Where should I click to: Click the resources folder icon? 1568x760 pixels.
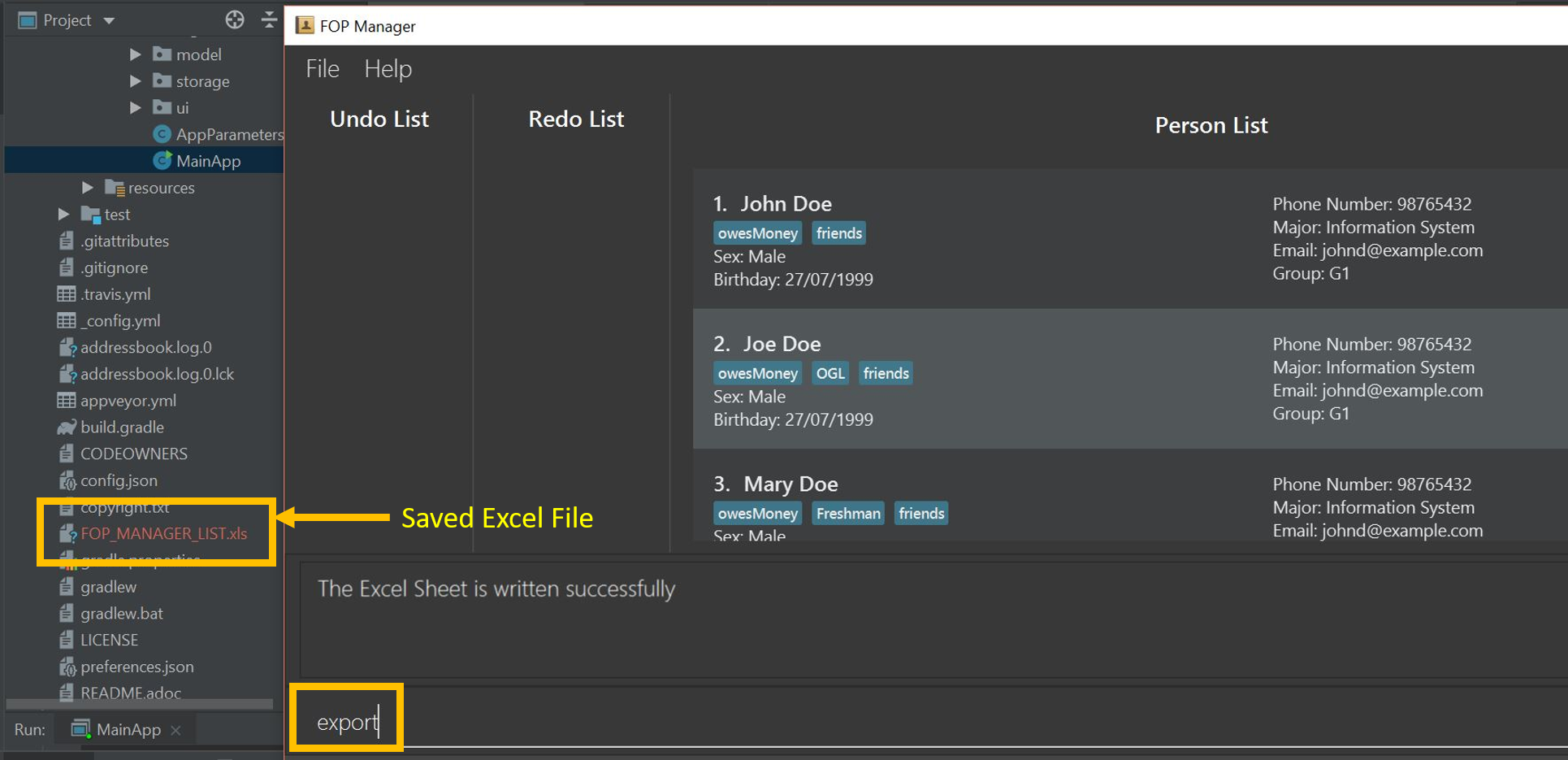click(115, 188)
